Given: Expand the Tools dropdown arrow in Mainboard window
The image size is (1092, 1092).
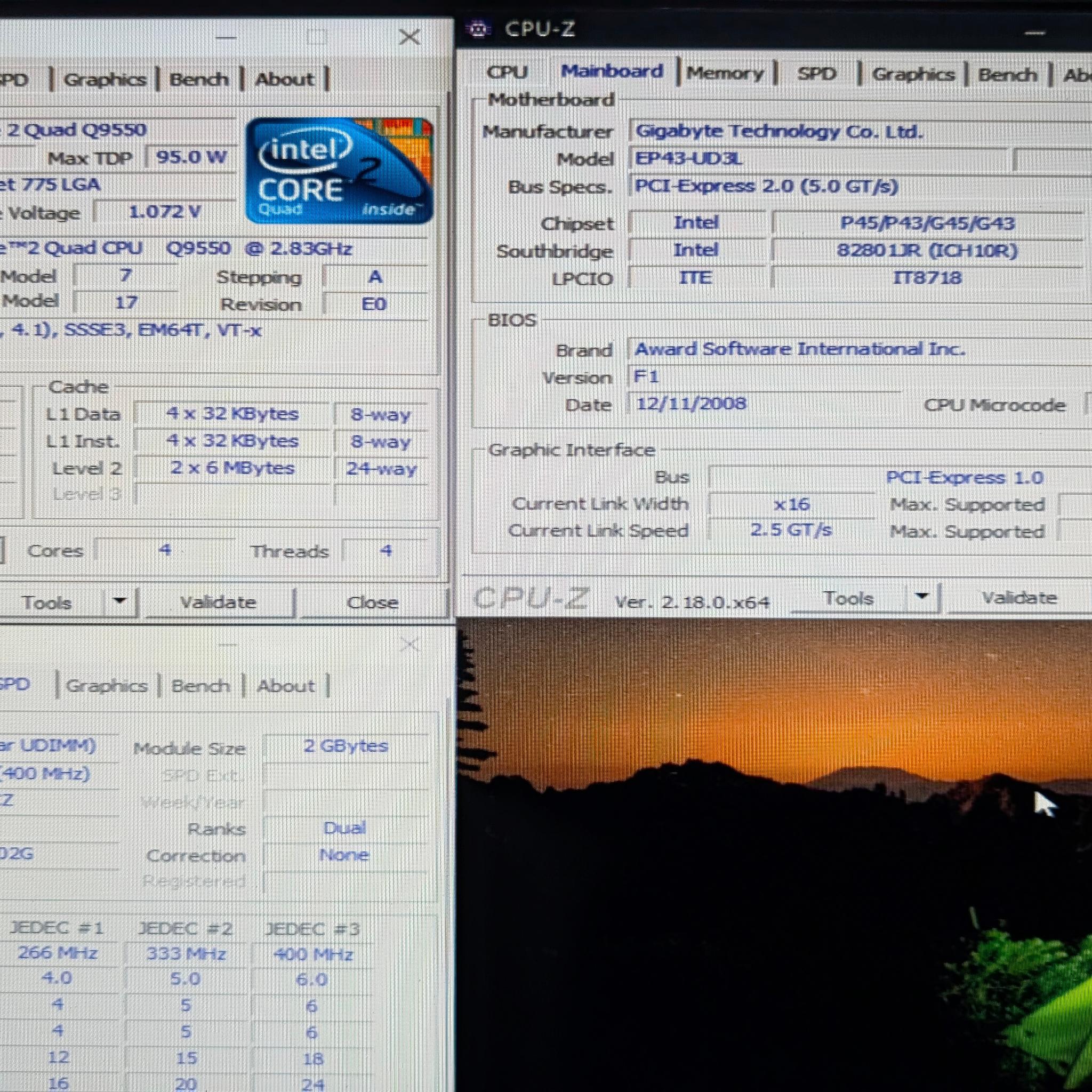Looking at the screenshot, I should (922, 596).
